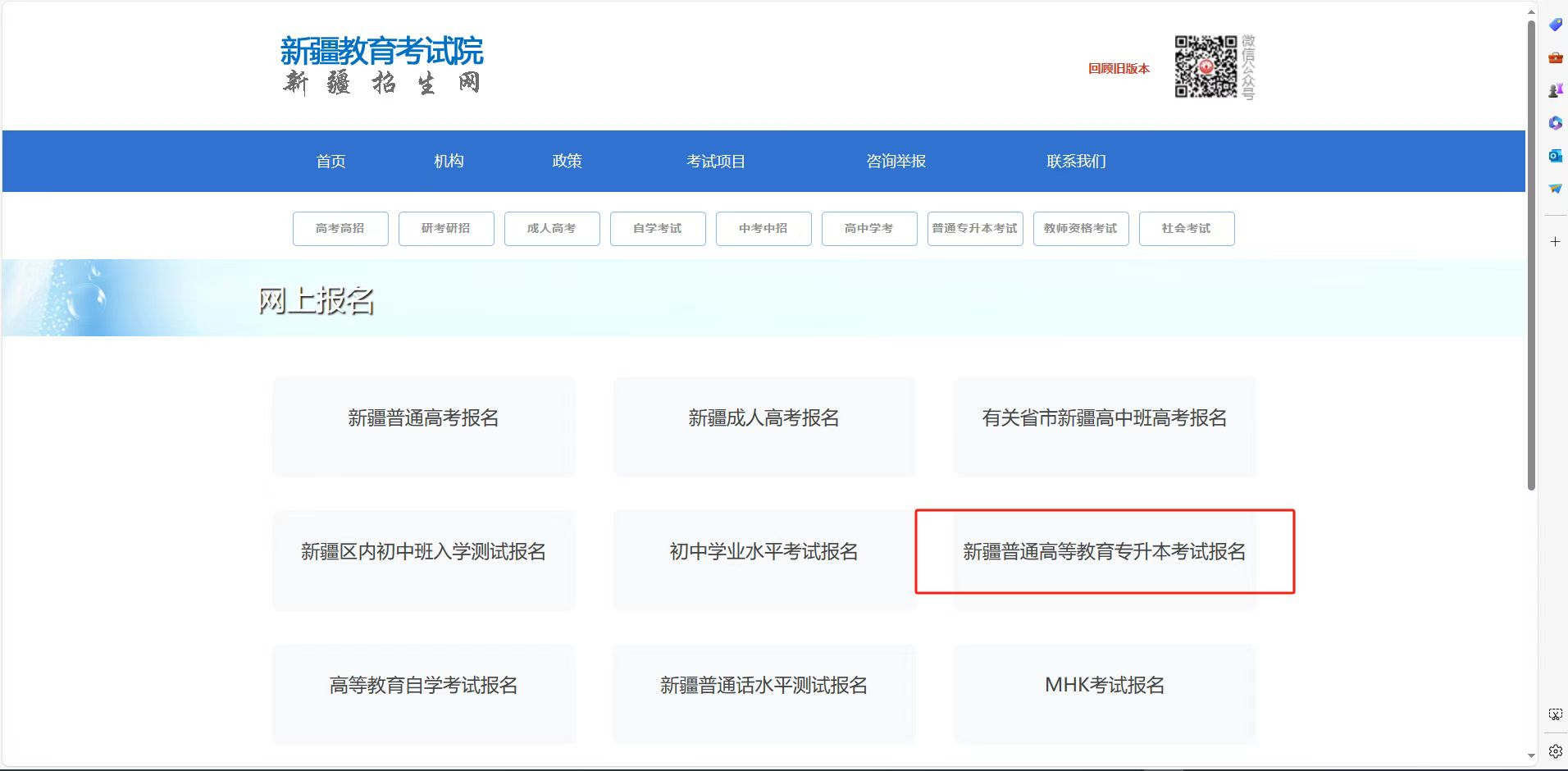The width and height of the screenshot is (1568, 771).
Task: Open 新疆普通话水平测试报名 card
Action: (x=763, y=694)
